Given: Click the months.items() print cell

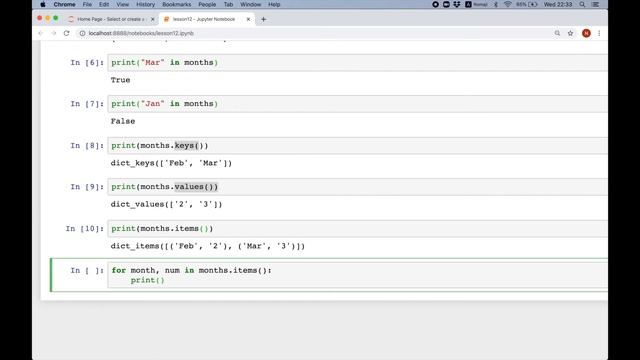Looking at the screenshot, I should (358, 229).
